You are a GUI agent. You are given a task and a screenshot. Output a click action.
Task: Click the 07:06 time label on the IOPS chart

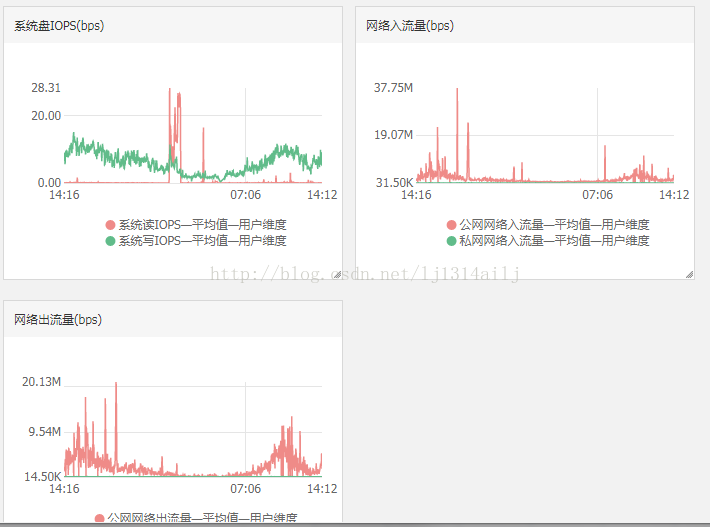click(x=245, y=195)
